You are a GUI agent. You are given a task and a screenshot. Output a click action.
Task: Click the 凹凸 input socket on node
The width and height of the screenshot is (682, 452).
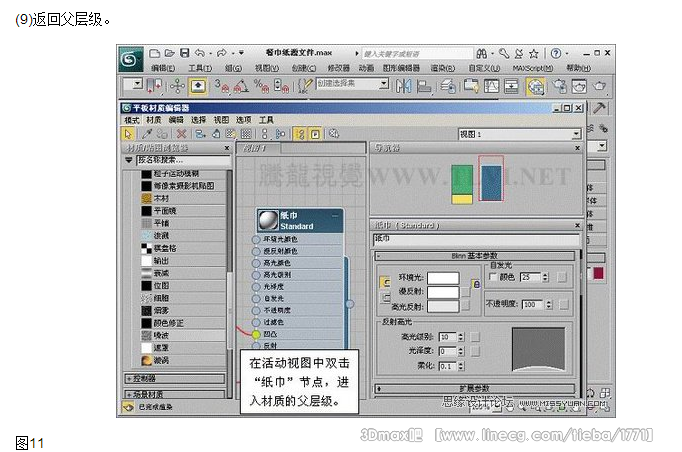coord(256,334)
